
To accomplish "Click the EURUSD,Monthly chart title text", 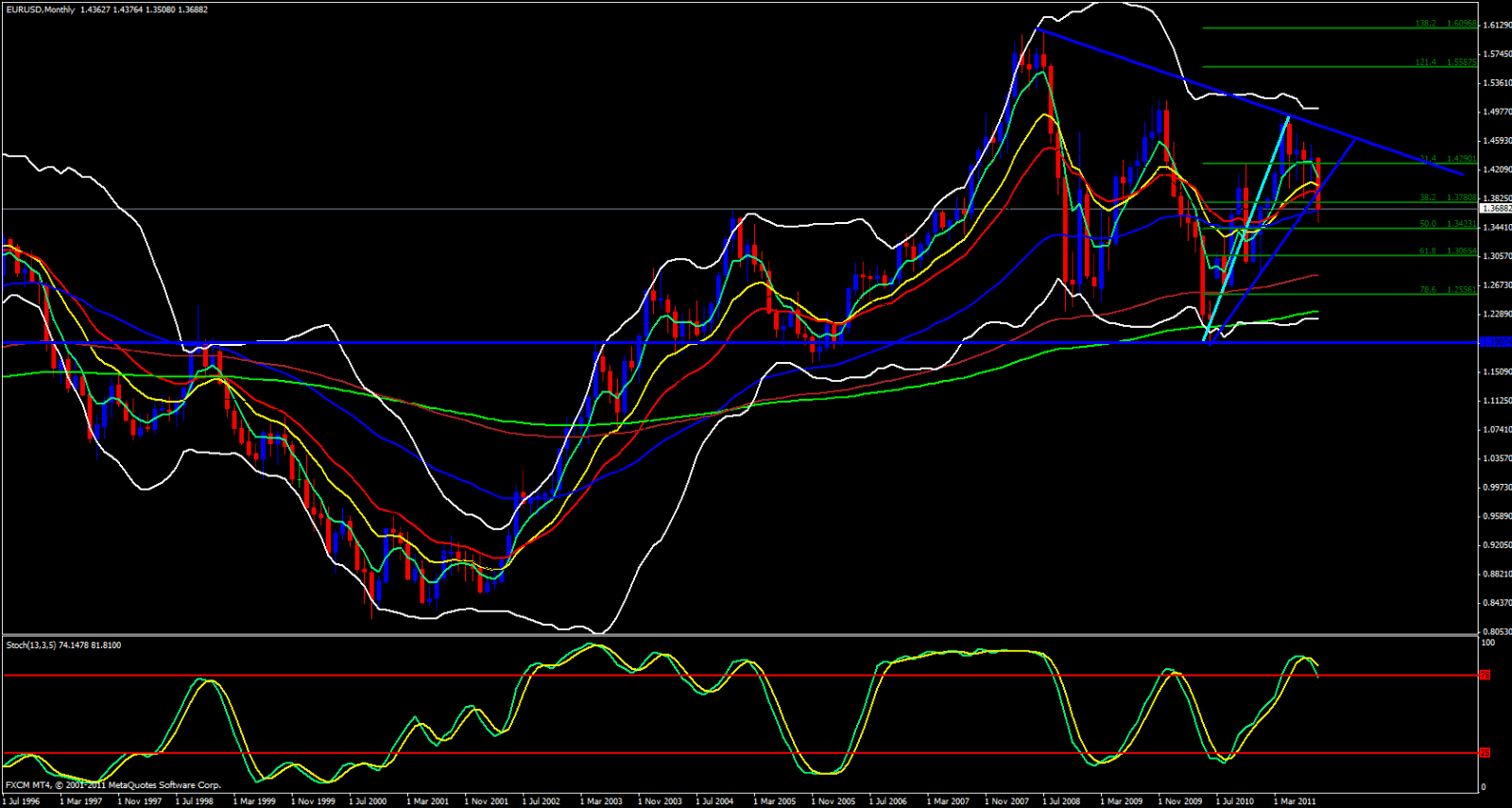I will pos(40,9).
